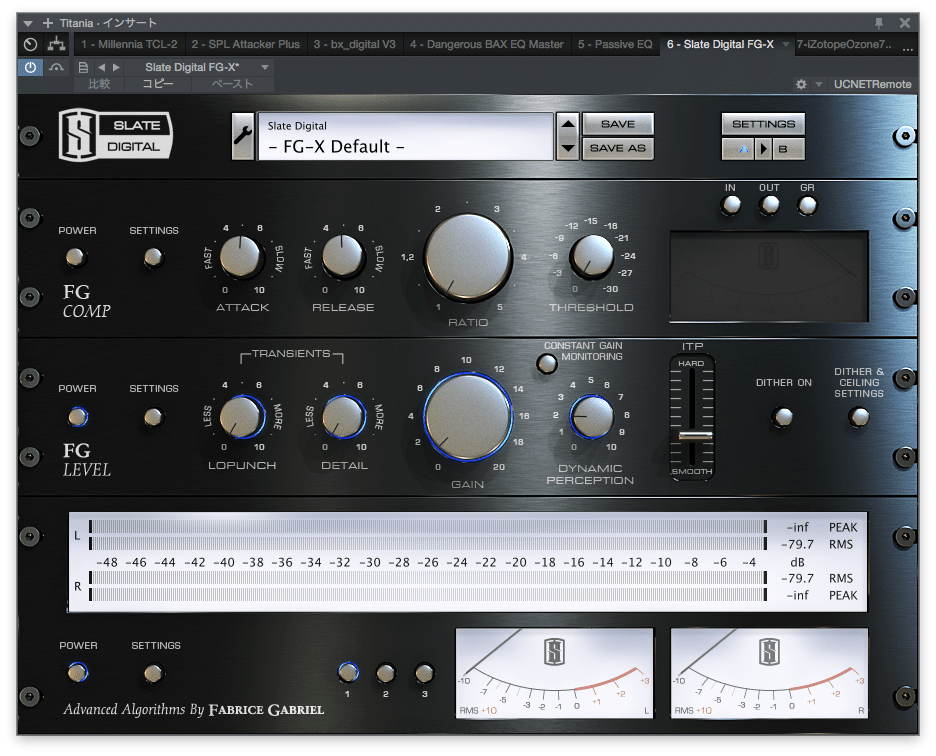Click the コピー copy button

coord(158,84)
